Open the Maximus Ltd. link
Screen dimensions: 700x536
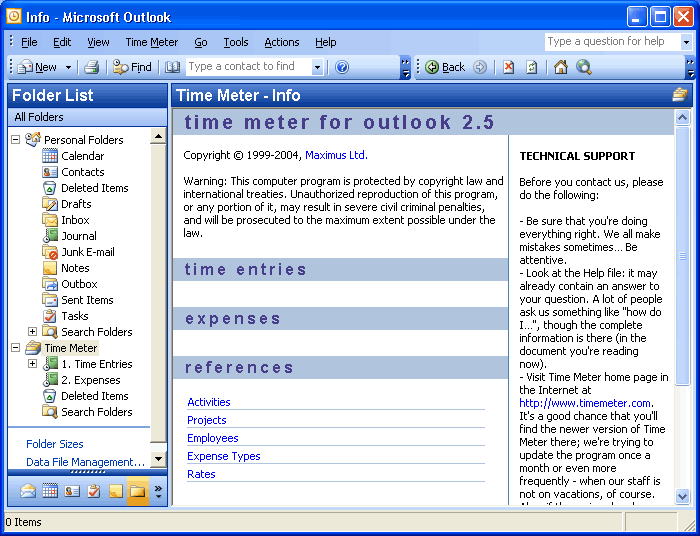click(336, 155)
